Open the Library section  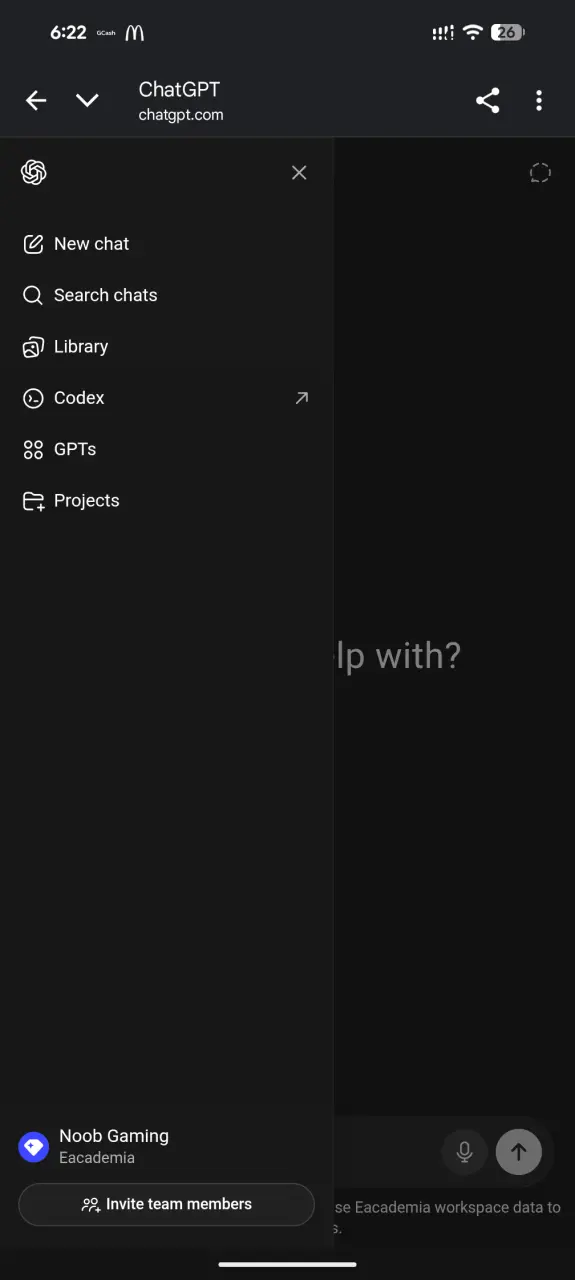click(166, 347)
